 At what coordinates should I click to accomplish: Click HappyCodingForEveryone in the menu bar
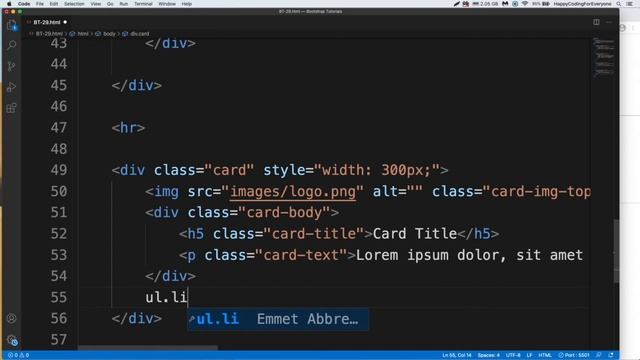(x=582, y=4)
